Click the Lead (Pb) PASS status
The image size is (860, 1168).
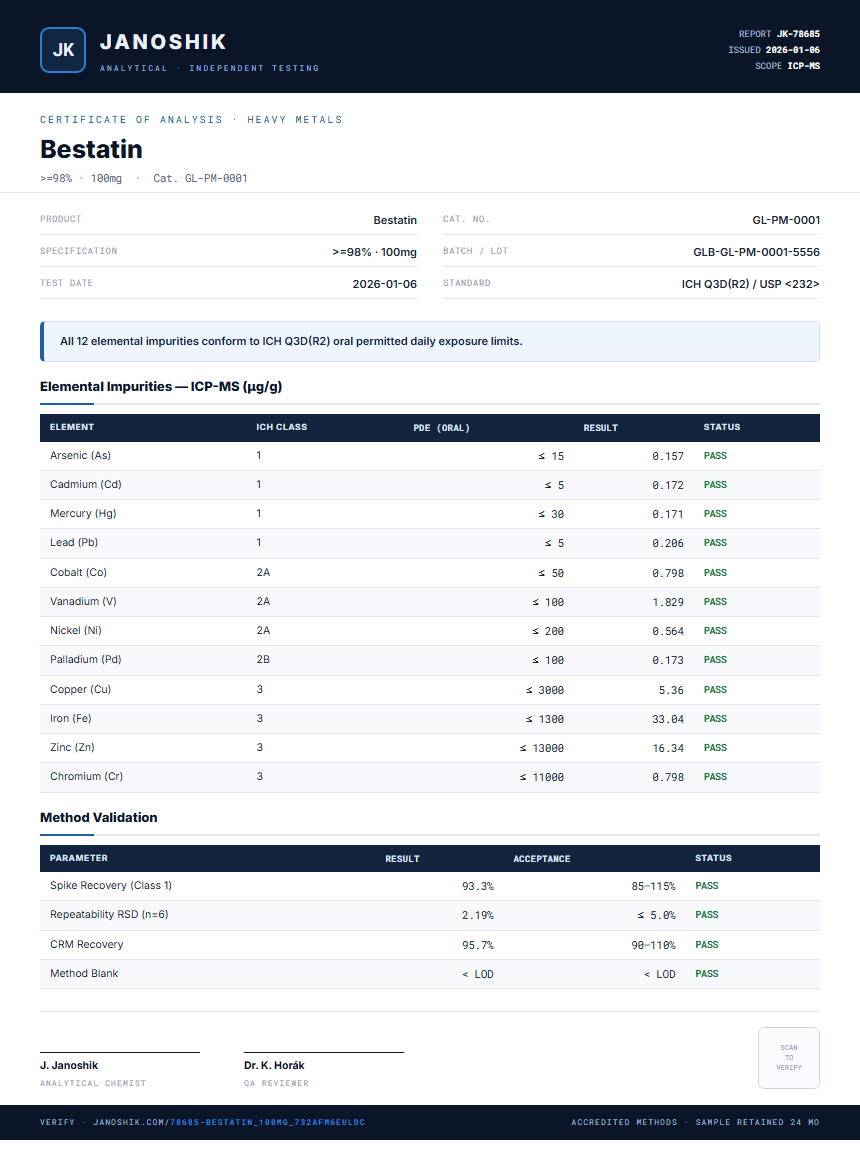click(x=715, y=543)
